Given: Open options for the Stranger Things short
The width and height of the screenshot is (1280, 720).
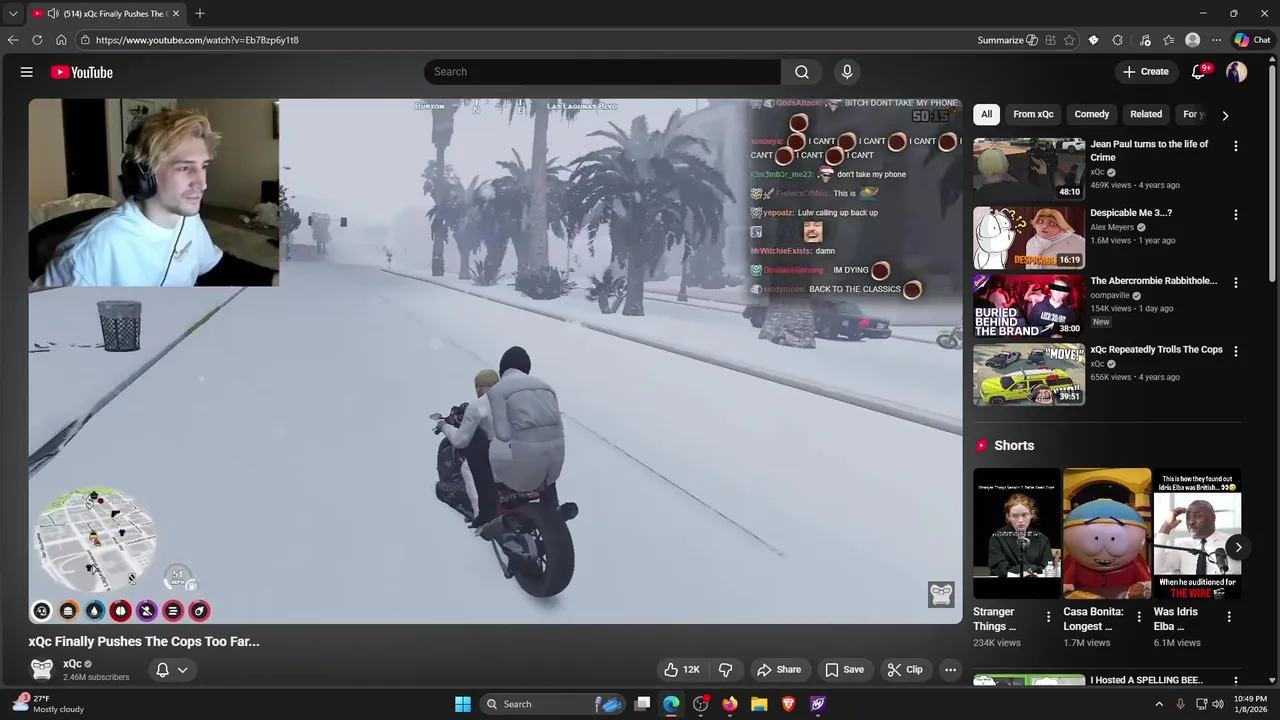Looking at the screenshot, I should tap(1048, 617).
